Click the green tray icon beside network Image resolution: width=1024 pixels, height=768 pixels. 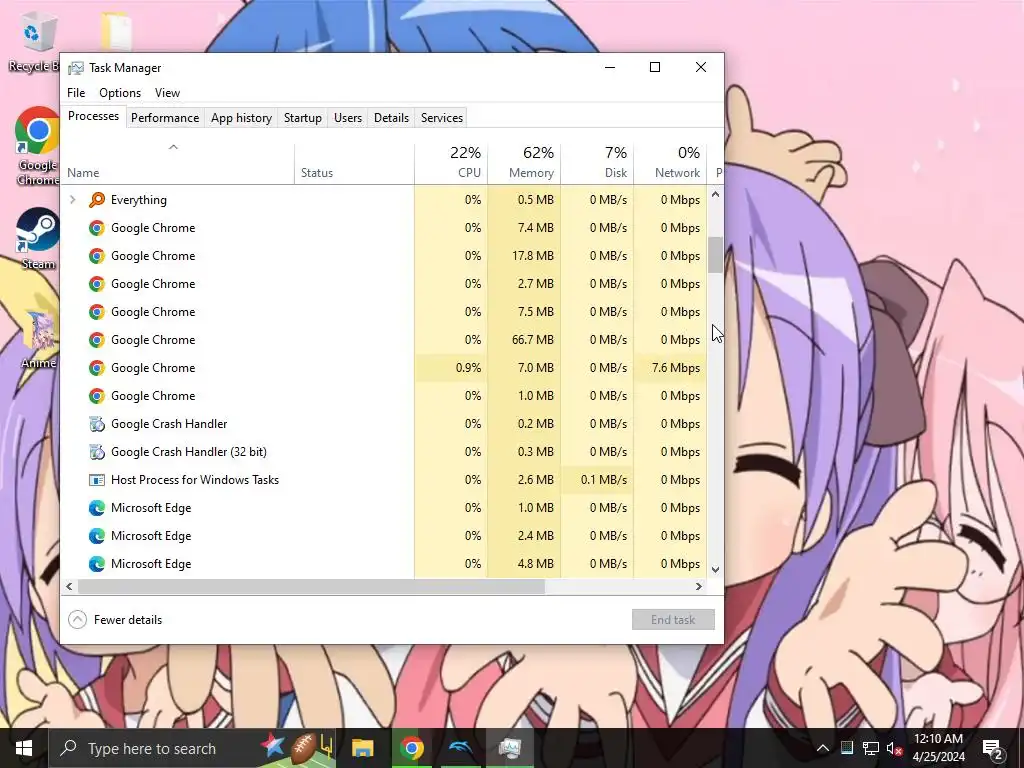(x=846, y=748)
